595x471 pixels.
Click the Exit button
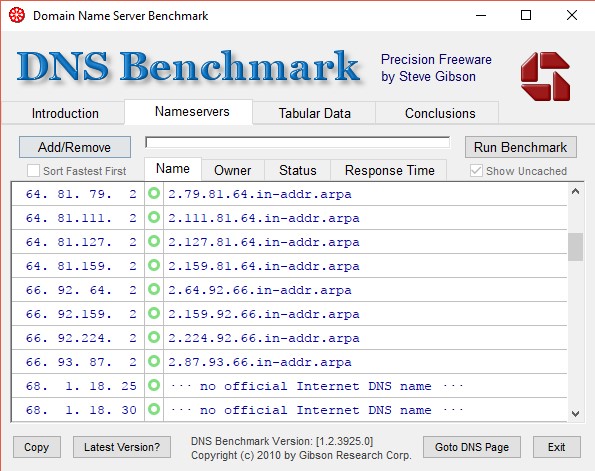[557, 447]
